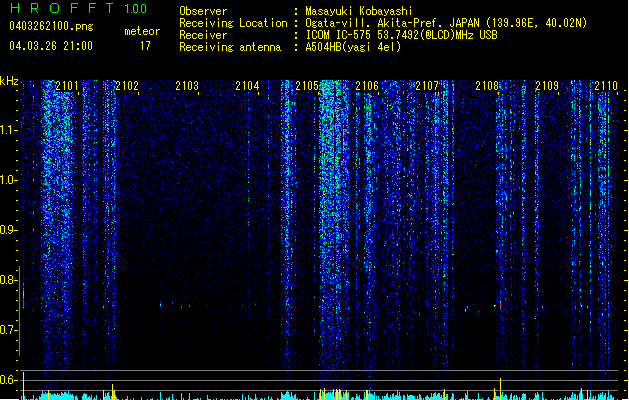Viewport: 629px width, 400px height.
Task: Click the 2104 time marker
Action: pyautogui.click(x=247, y=86)
